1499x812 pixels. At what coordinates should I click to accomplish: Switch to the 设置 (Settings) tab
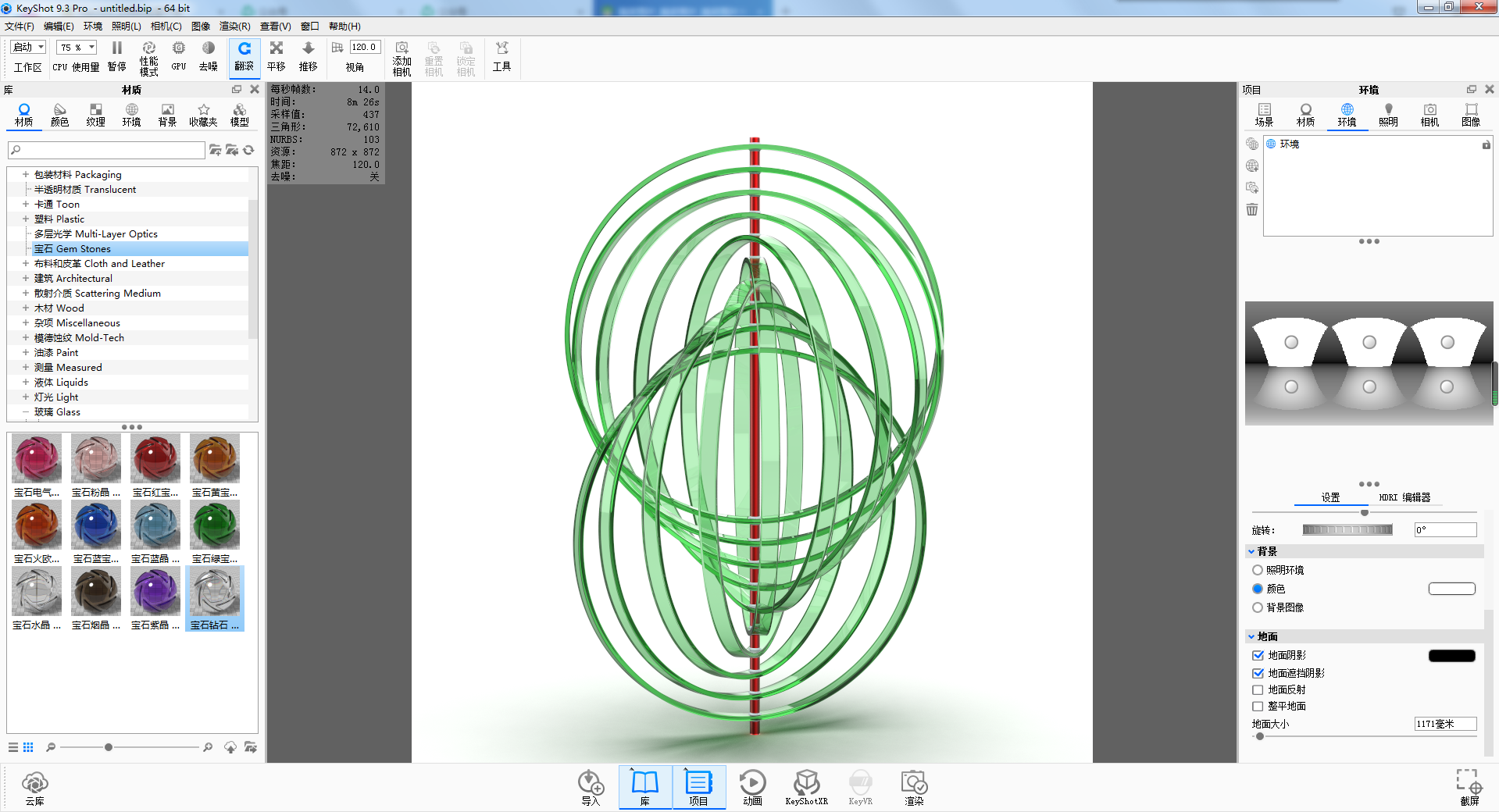coord(1330,497)
